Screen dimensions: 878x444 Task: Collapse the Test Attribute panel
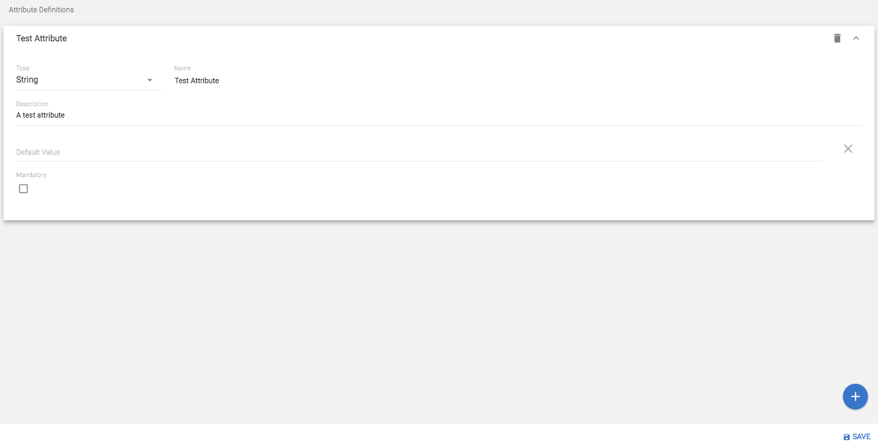[856, 38]
